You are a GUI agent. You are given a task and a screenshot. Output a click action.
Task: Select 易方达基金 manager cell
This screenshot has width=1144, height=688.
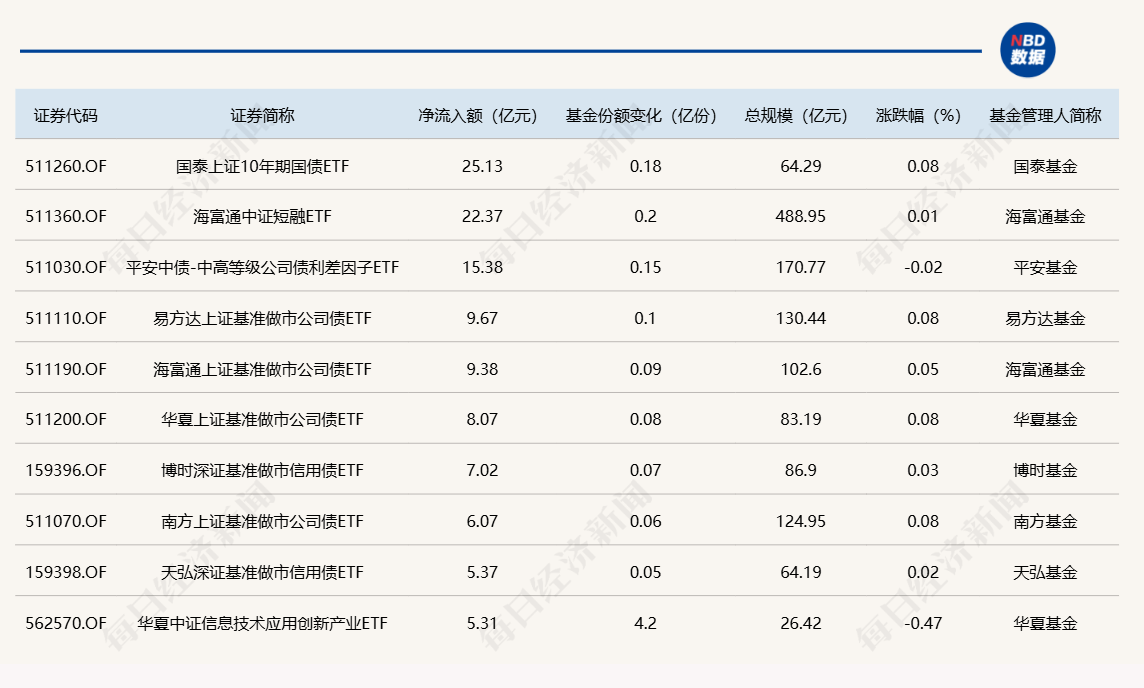click(1046, 319)
